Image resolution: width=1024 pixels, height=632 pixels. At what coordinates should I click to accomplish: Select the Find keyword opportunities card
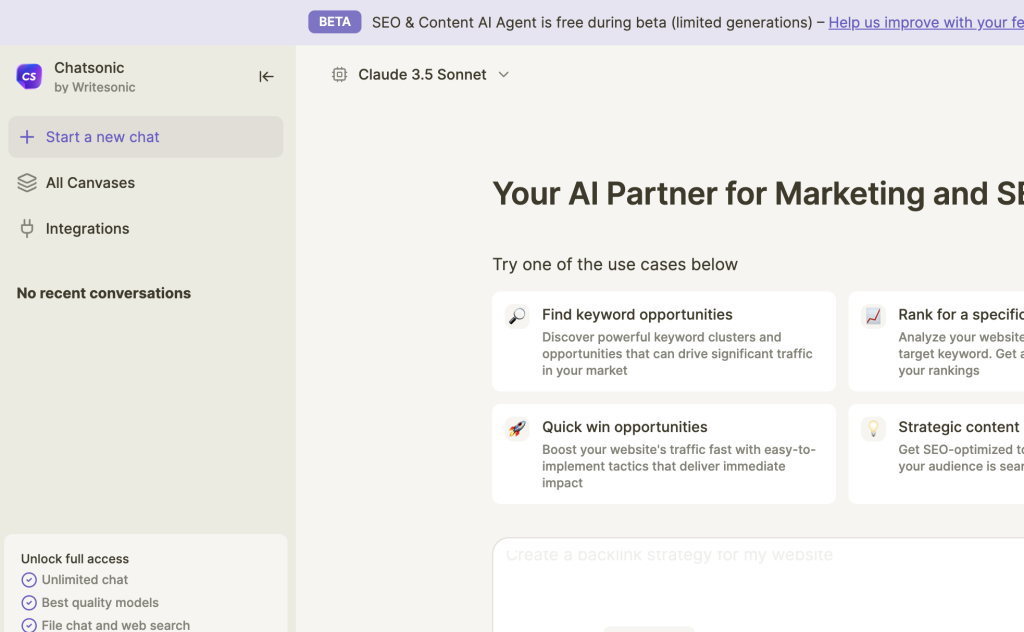(x=664, y=341)
